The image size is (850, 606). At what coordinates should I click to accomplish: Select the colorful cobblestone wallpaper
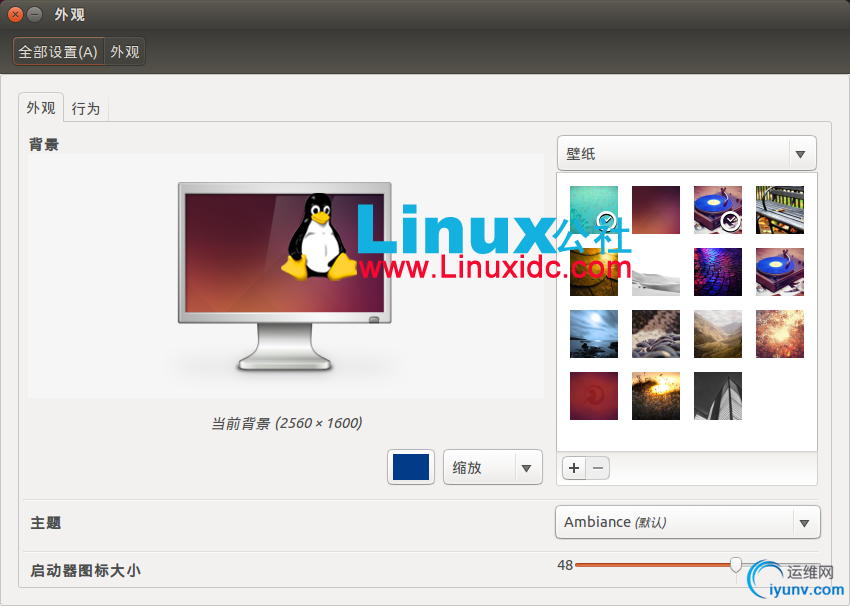pos(718,272)
